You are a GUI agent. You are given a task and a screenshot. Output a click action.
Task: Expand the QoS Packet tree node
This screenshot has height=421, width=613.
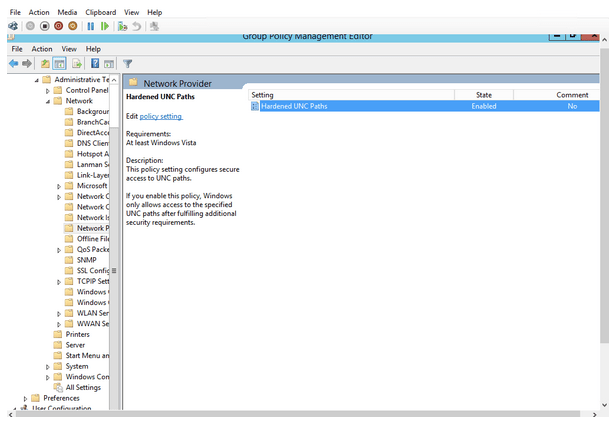59,250
